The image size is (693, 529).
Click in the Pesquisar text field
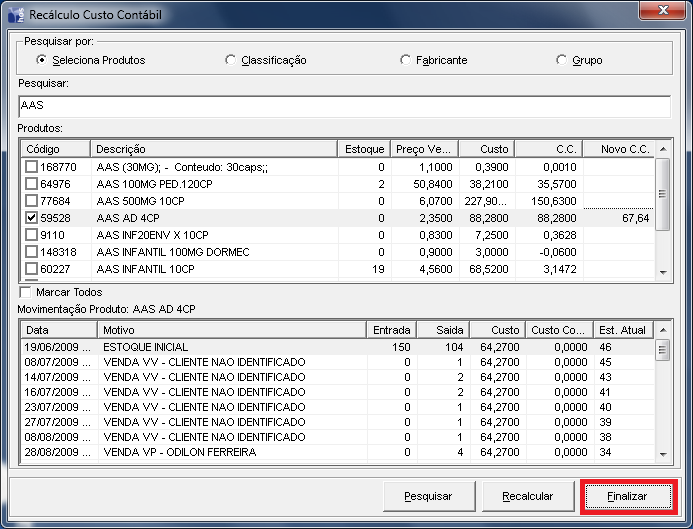tap(343, 104)
